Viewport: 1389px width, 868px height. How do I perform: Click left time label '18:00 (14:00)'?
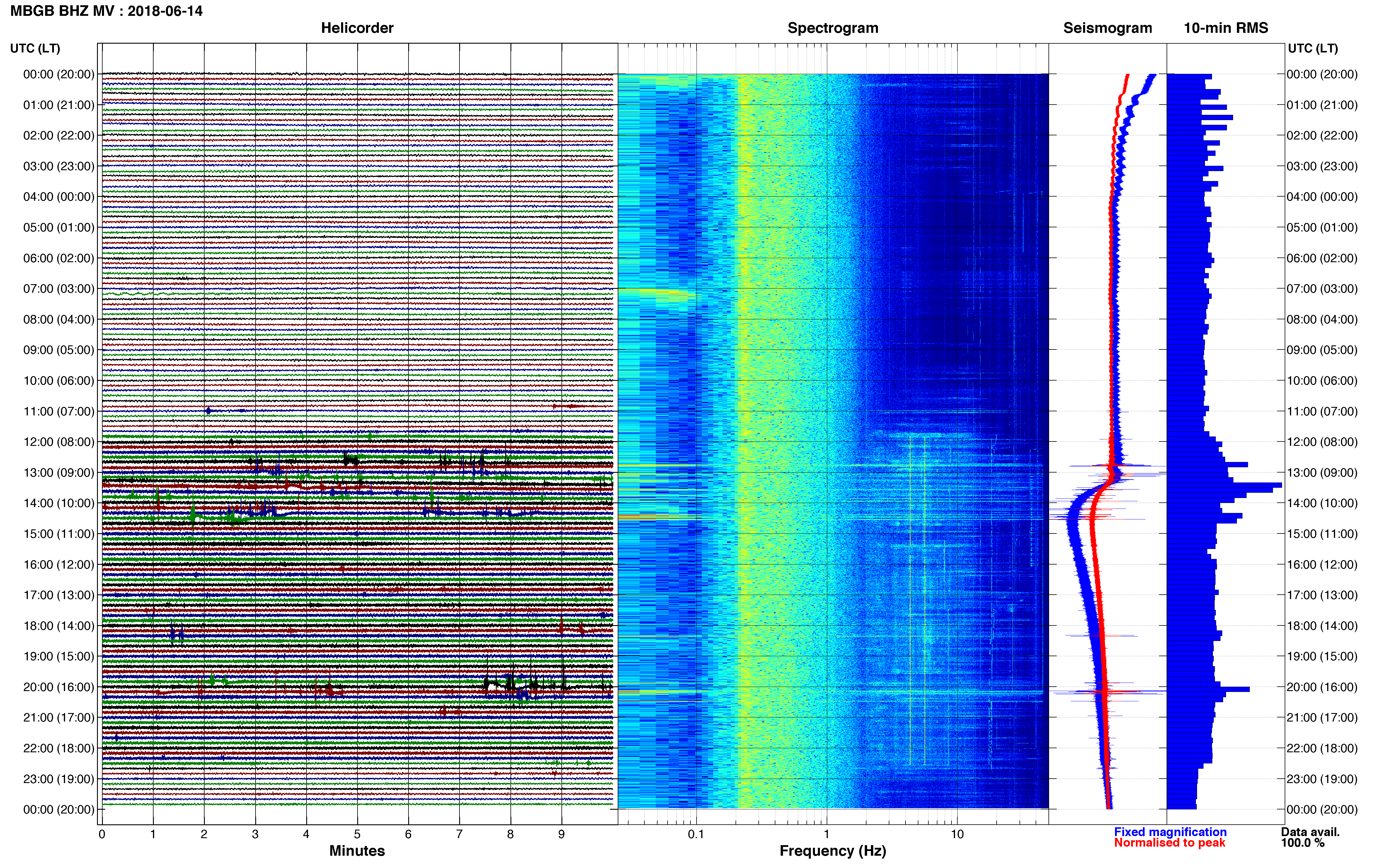click(59, 626)
